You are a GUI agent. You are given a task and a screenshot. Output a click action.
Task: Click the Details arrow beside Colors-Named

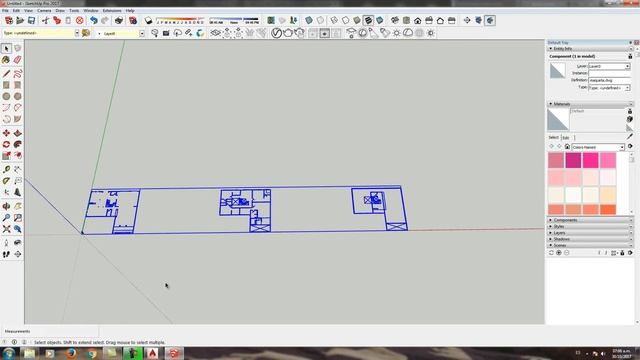point(630,147)
